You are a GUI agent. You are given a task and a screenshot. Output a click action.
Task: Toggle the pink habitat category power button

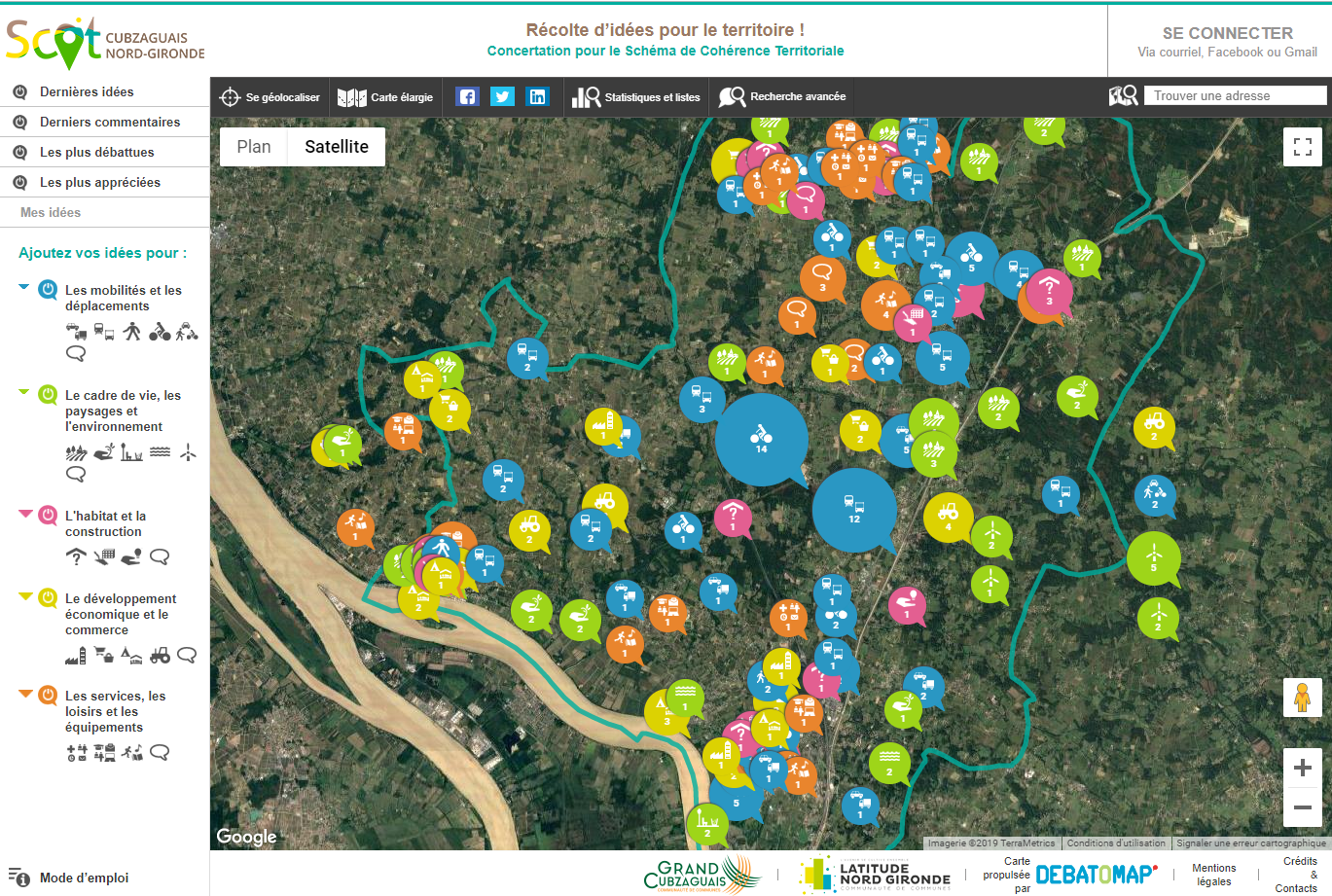click(x=48, y=516)
